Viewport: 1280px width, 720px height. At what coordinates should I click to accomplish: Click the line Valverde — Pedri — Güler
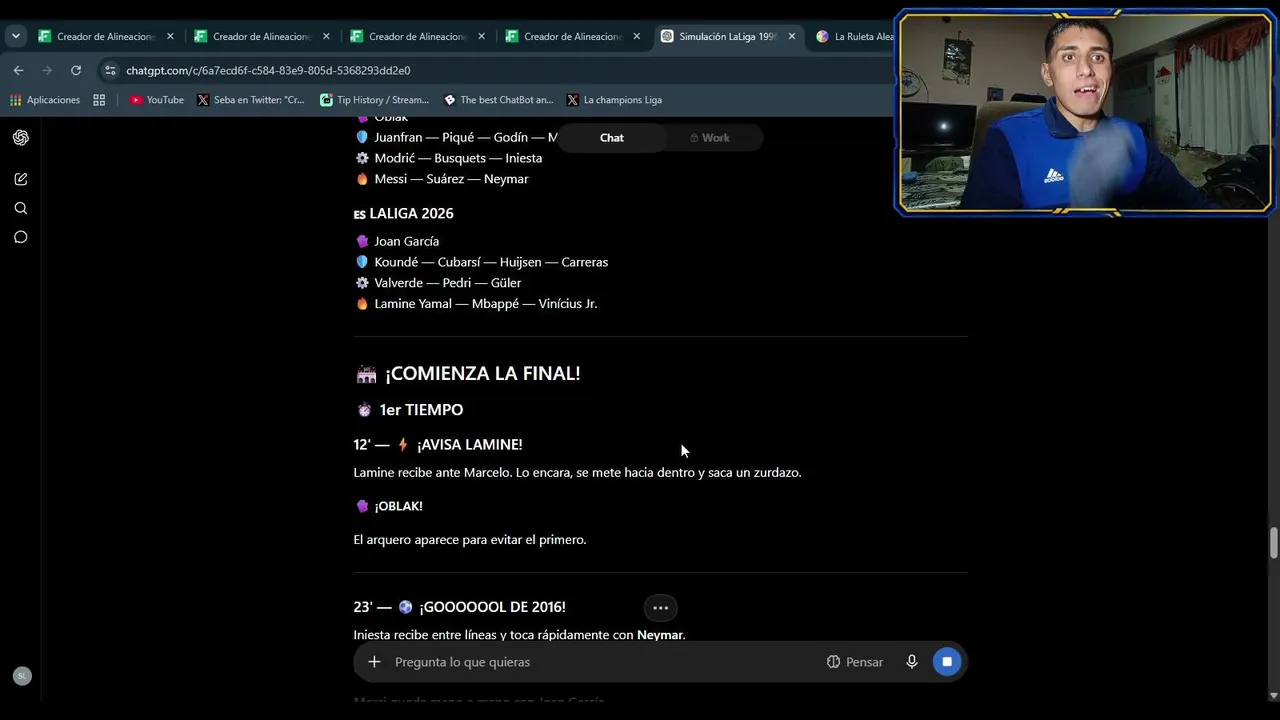[447, 283]
